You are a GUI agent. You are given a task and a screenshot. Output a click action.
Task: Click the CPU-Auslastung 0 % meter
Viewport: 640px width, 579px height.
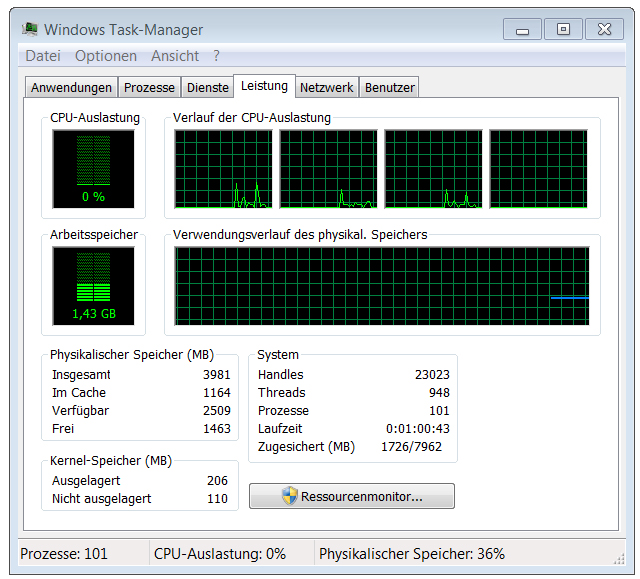tap(93, 169)
